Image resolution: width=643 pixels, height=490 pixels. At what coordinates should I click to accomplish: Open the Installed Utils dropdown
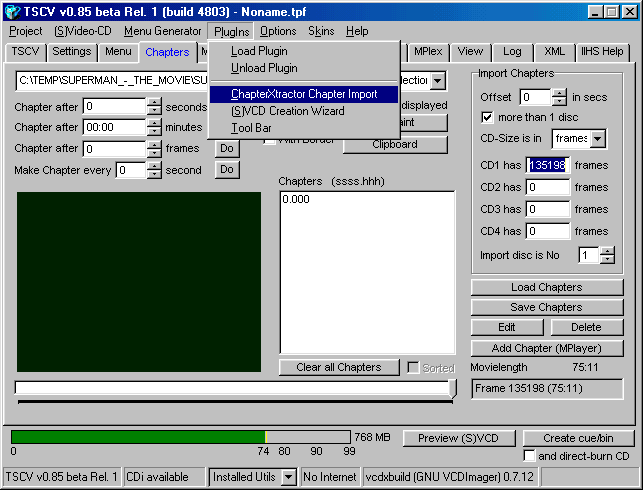coord(288,477)
